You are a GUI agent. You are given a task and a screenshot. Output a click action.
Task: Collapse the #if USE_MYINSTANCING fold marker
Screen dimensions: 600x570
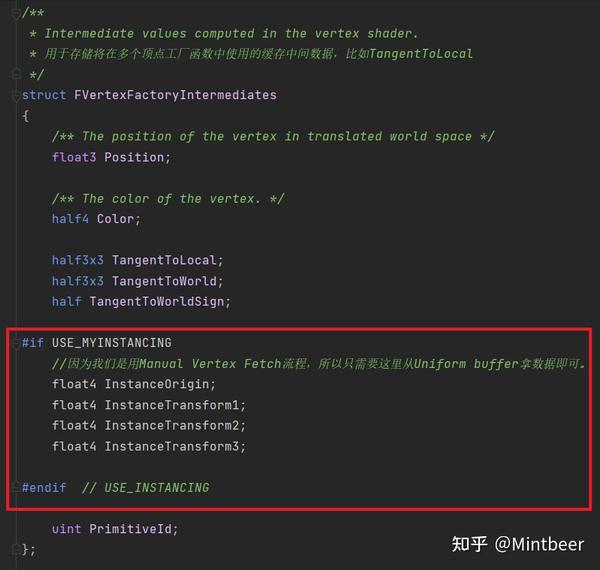[15, 343]
